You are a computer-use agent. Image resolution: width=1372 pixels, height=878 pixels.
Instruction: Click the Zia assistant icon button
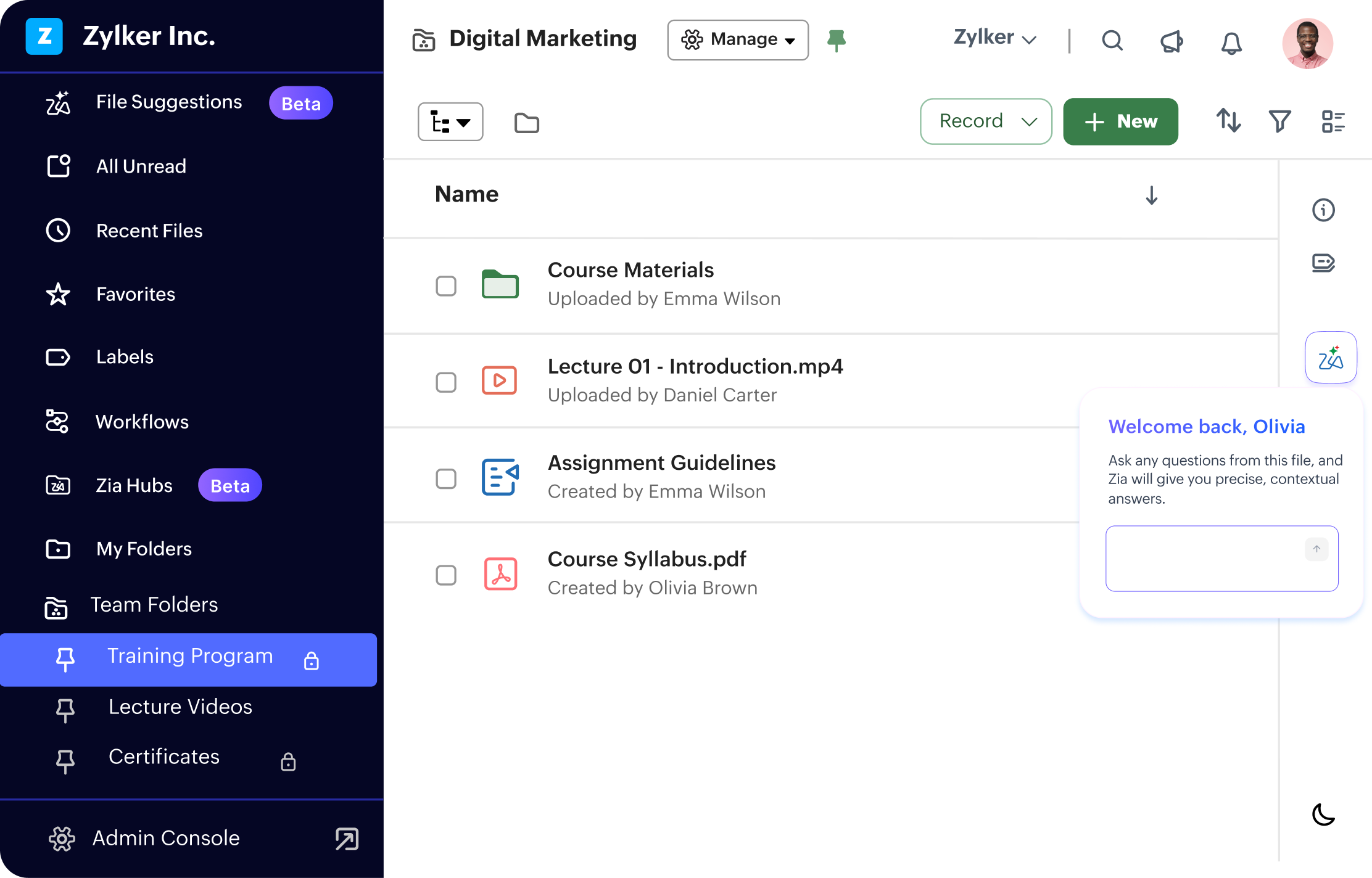(1331, 358)
